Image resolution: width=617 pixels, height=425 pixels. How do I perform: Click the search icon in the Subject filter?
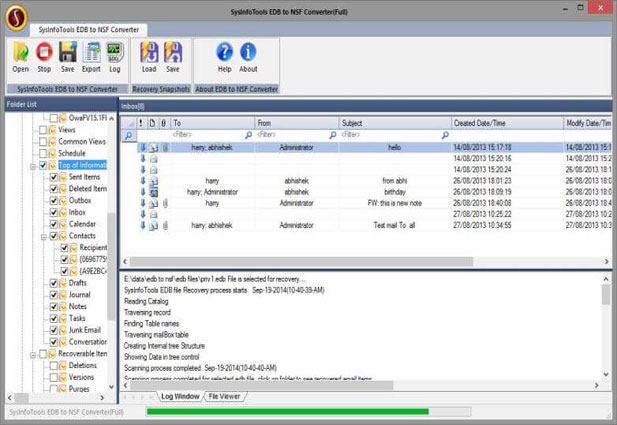click(445, 135)
